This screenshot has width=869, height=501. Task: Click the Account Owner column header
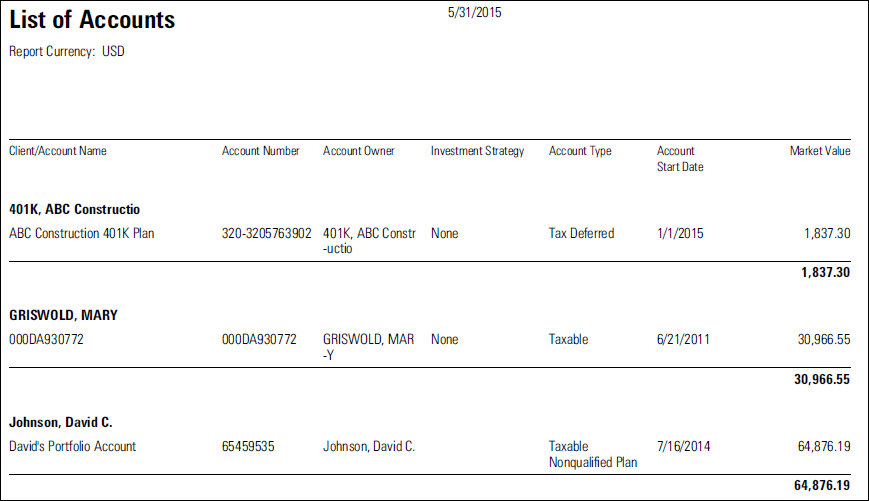pyautogui.click(x=358, y=151)
